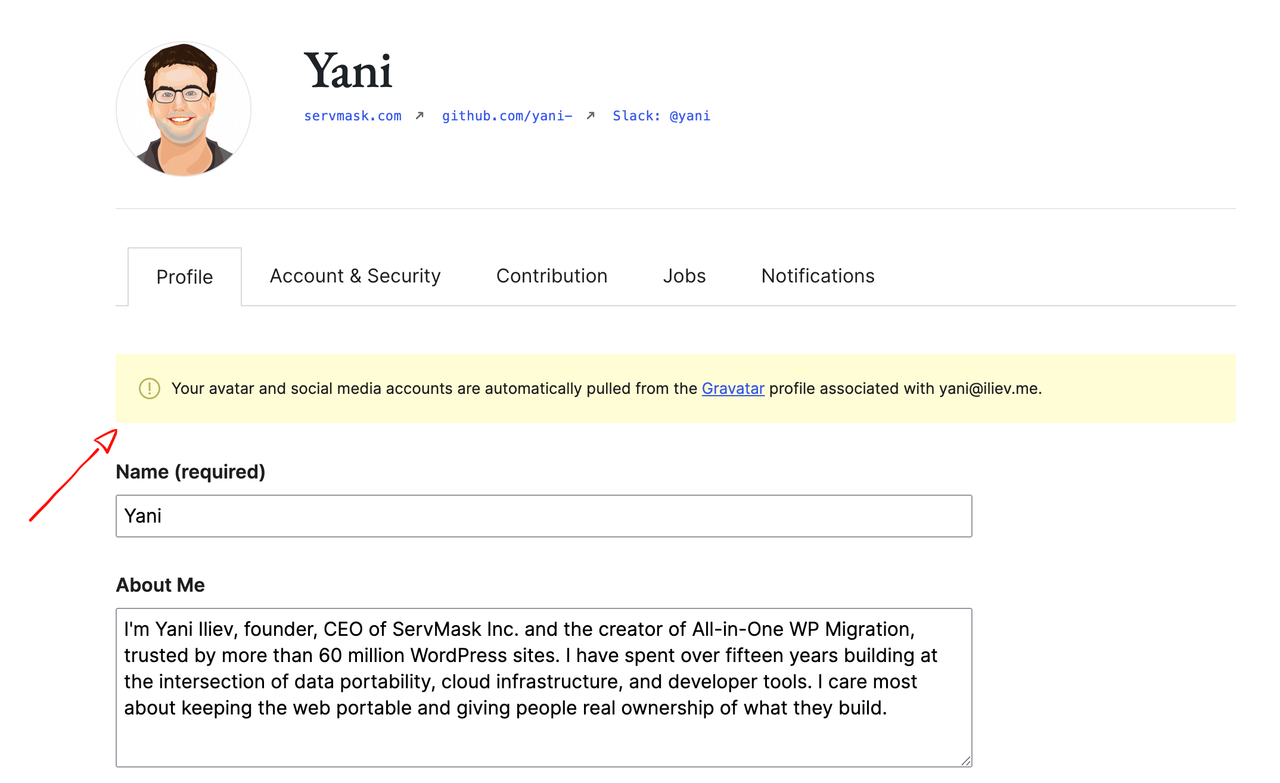Click the About Me label

point(160,585)
